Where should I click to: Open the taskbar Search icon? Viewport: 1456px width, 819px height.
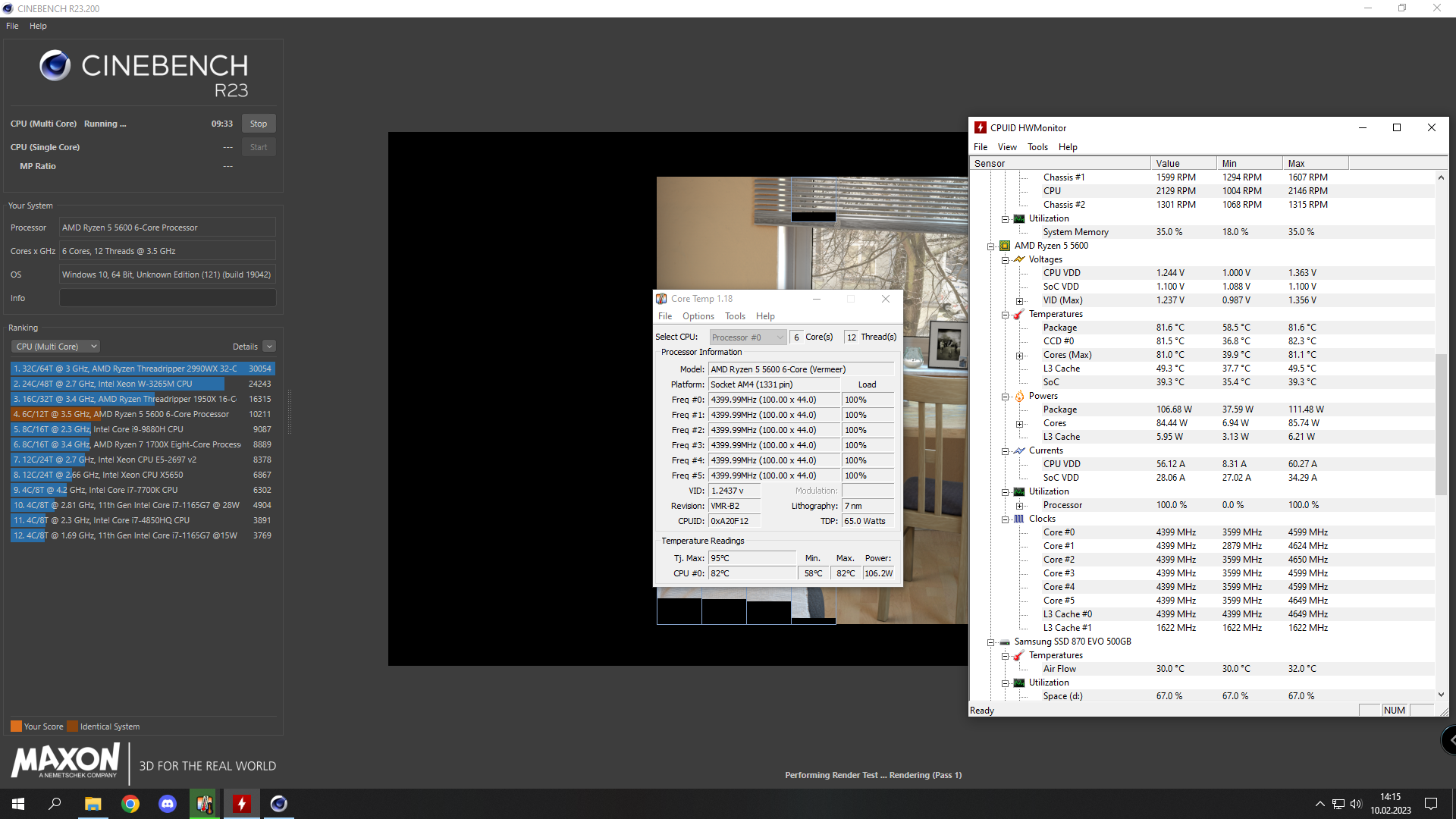(x=55, y=804)
